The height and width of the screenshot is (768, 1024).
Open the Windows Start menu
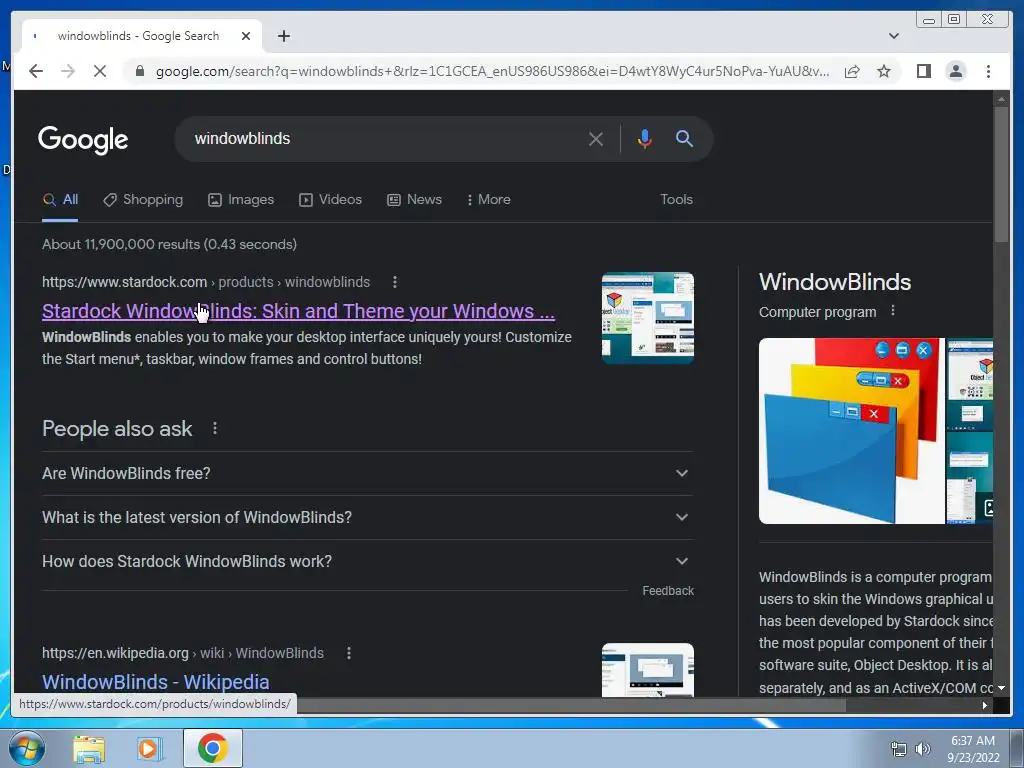click(26, 748)
